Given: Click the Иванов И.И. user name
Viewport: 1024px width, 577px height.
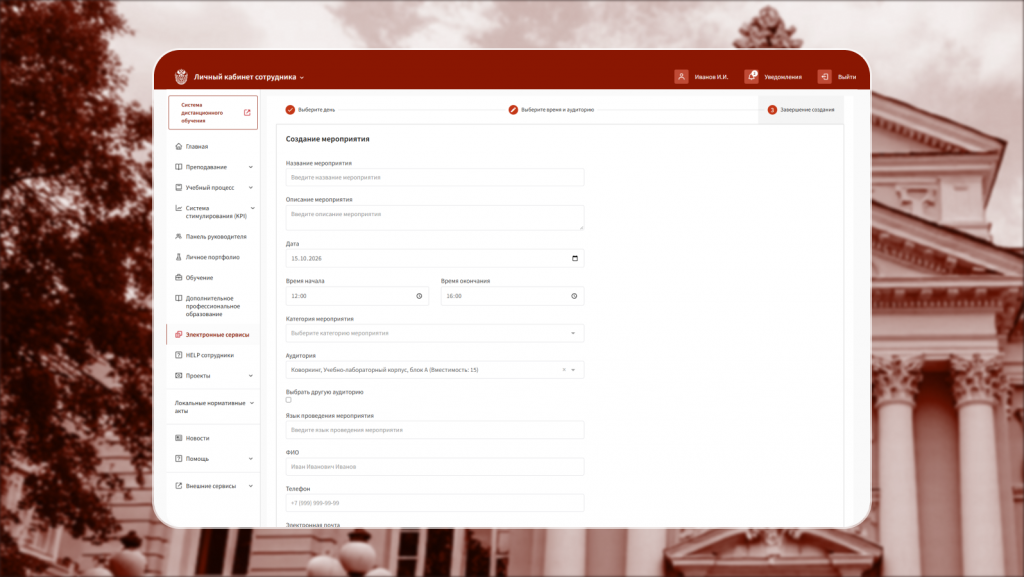Looking at the screenshot, I should click(711, 77).
